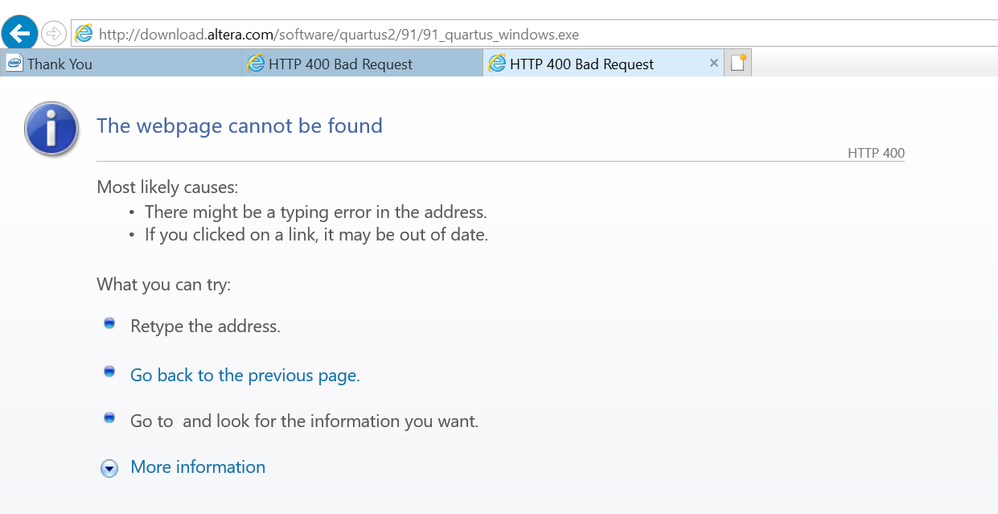The image size is (998, 514).
Task: Click the bullet beside "Retype the address"
Action: click(x=110, y=324)
